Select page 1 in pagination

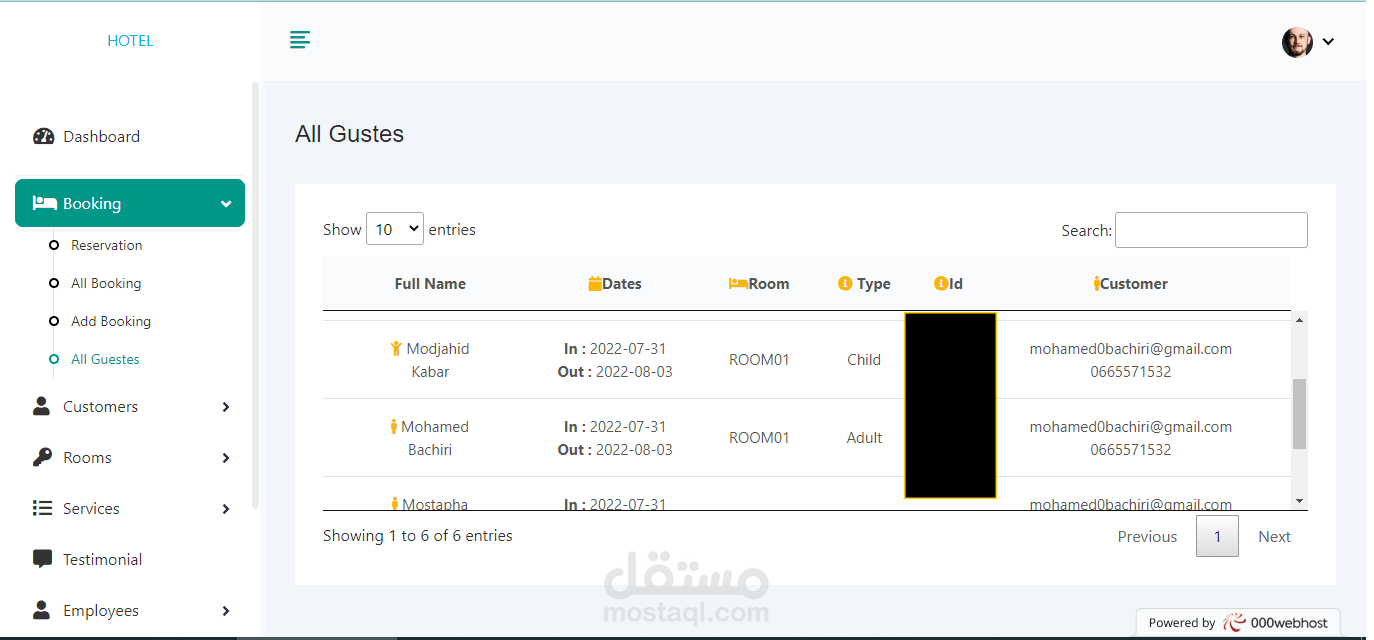1217,537
